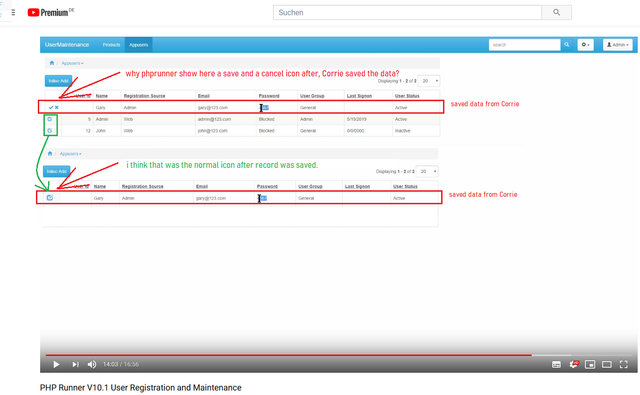Open the navbar gear settings dropdown

[x=585, y=45]
